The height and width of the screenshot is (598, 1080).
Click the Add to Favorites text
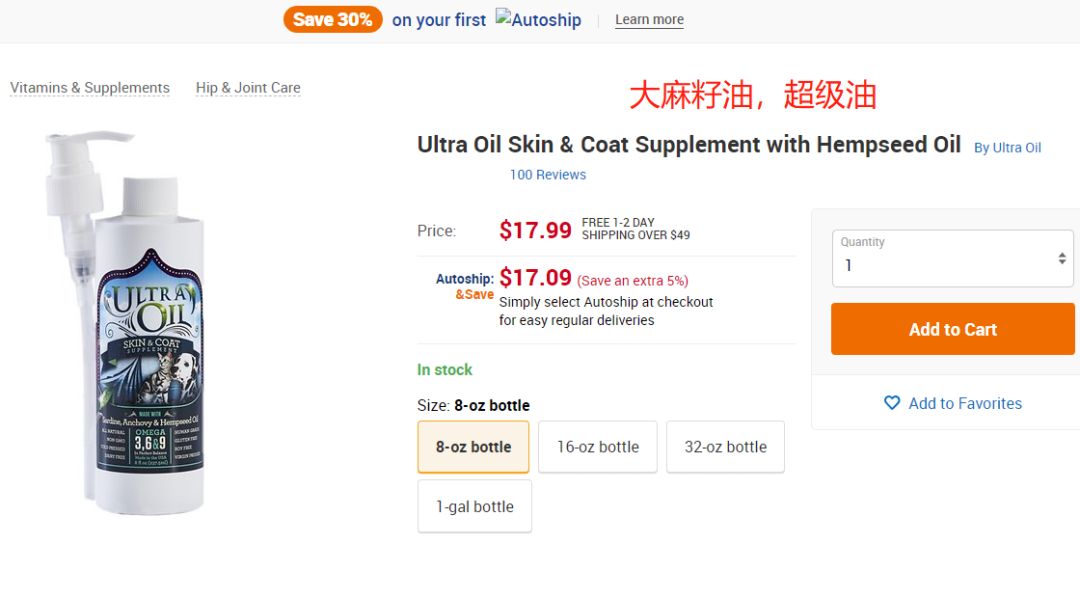965,403
